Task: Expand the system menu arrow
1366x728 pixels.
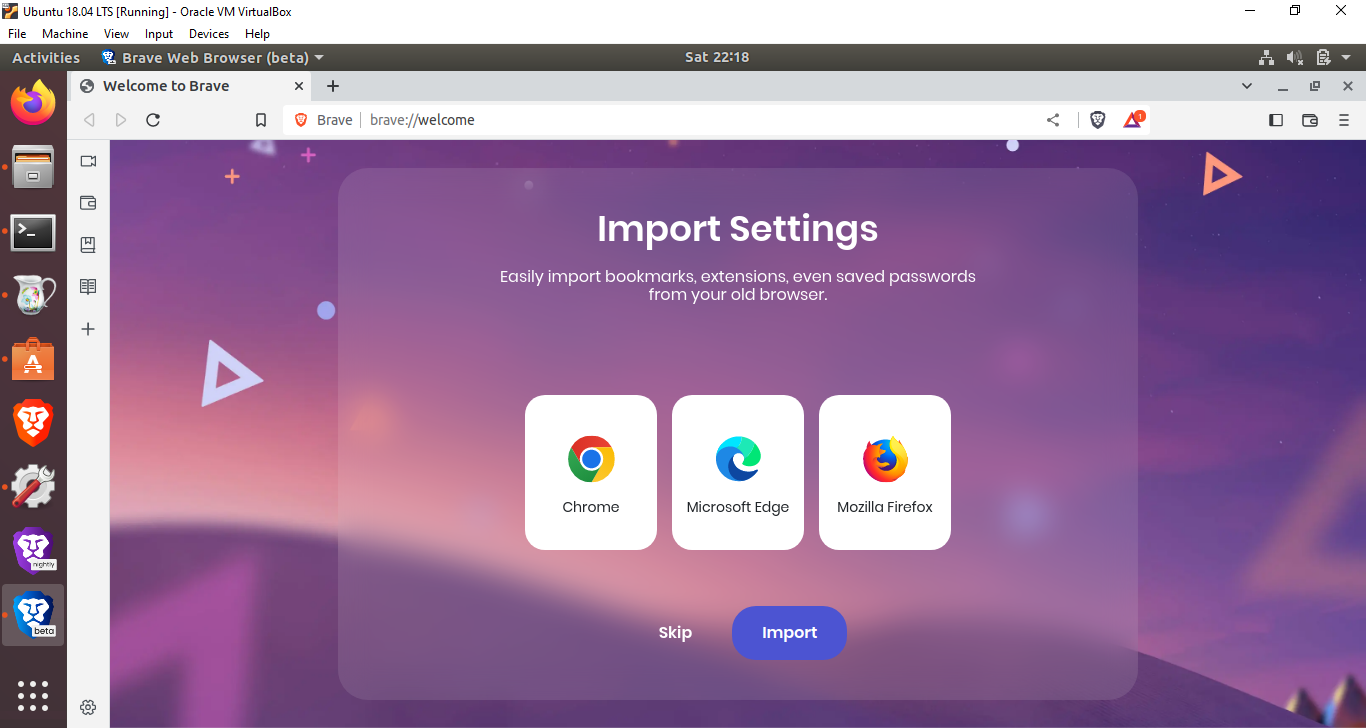Action: point(1347,57)
